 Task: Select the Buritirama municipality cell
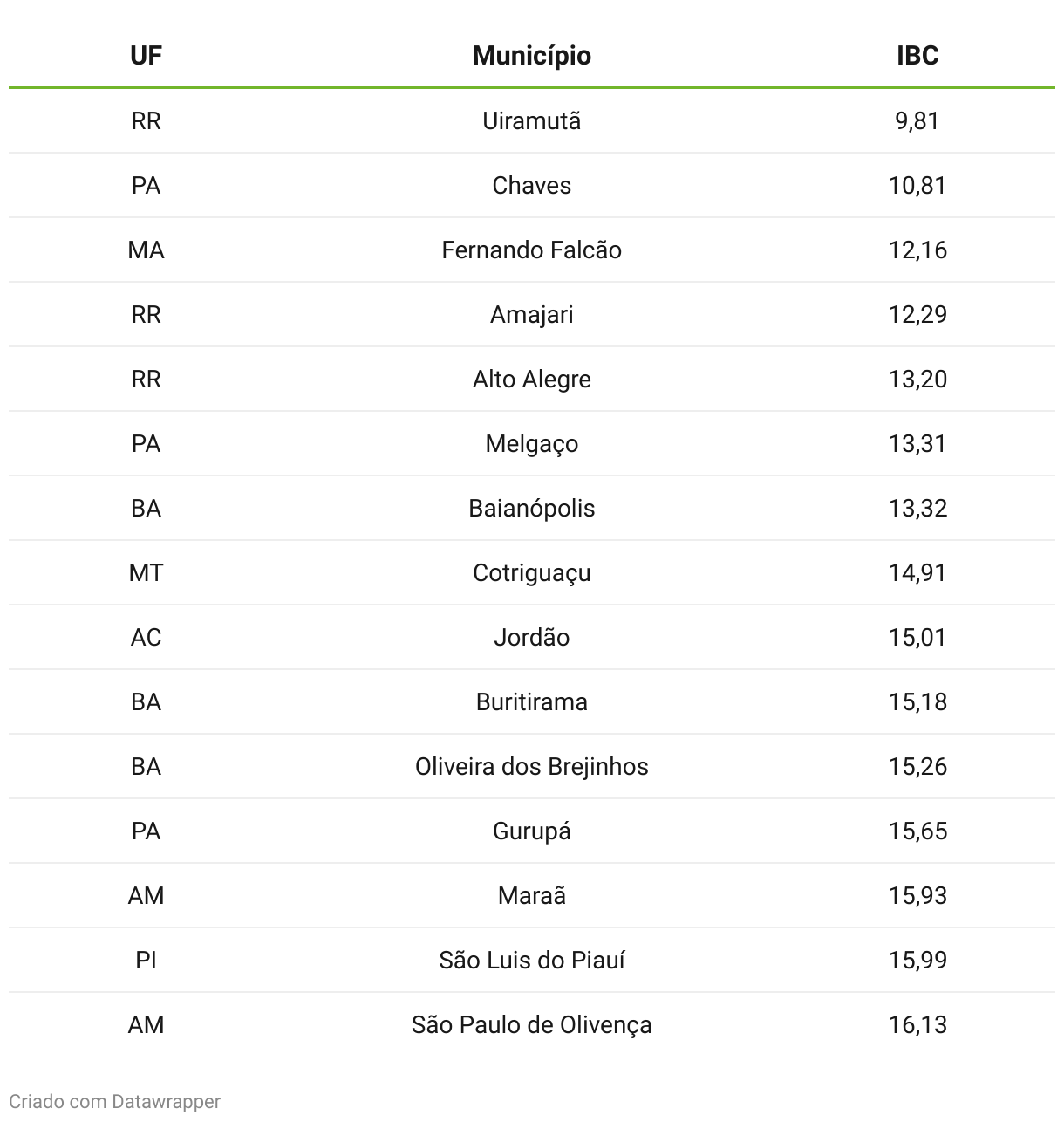click(532, 701)
